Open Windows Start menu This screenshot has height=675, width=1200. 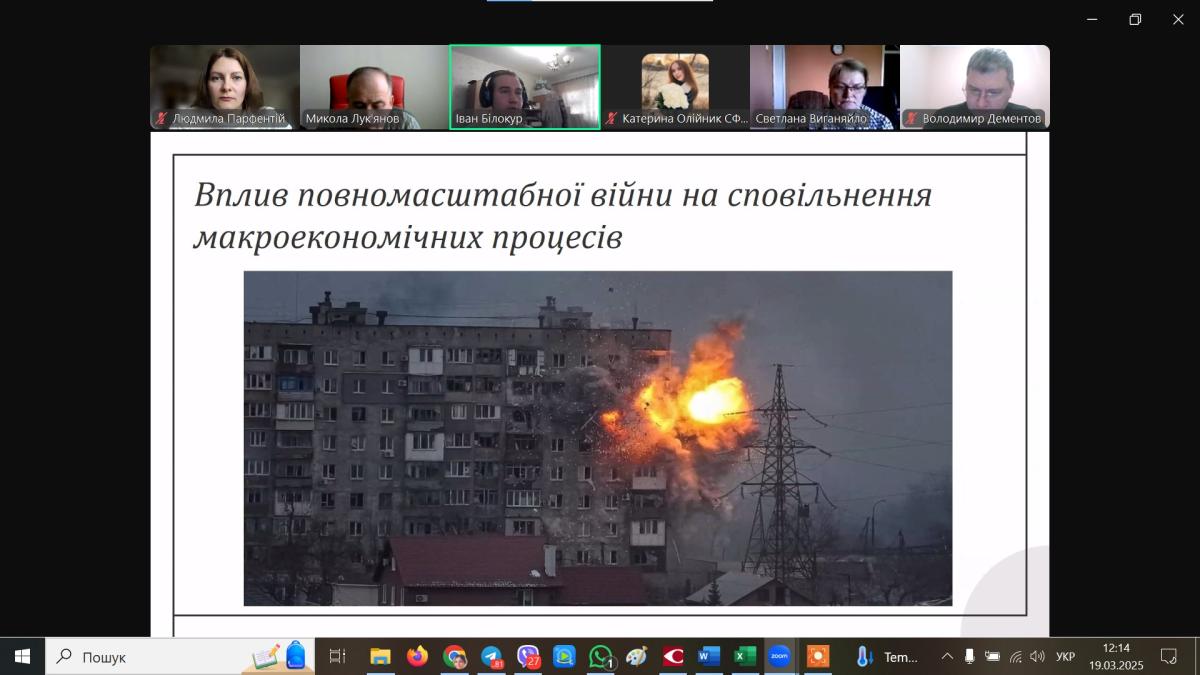[x=22, y=657]
